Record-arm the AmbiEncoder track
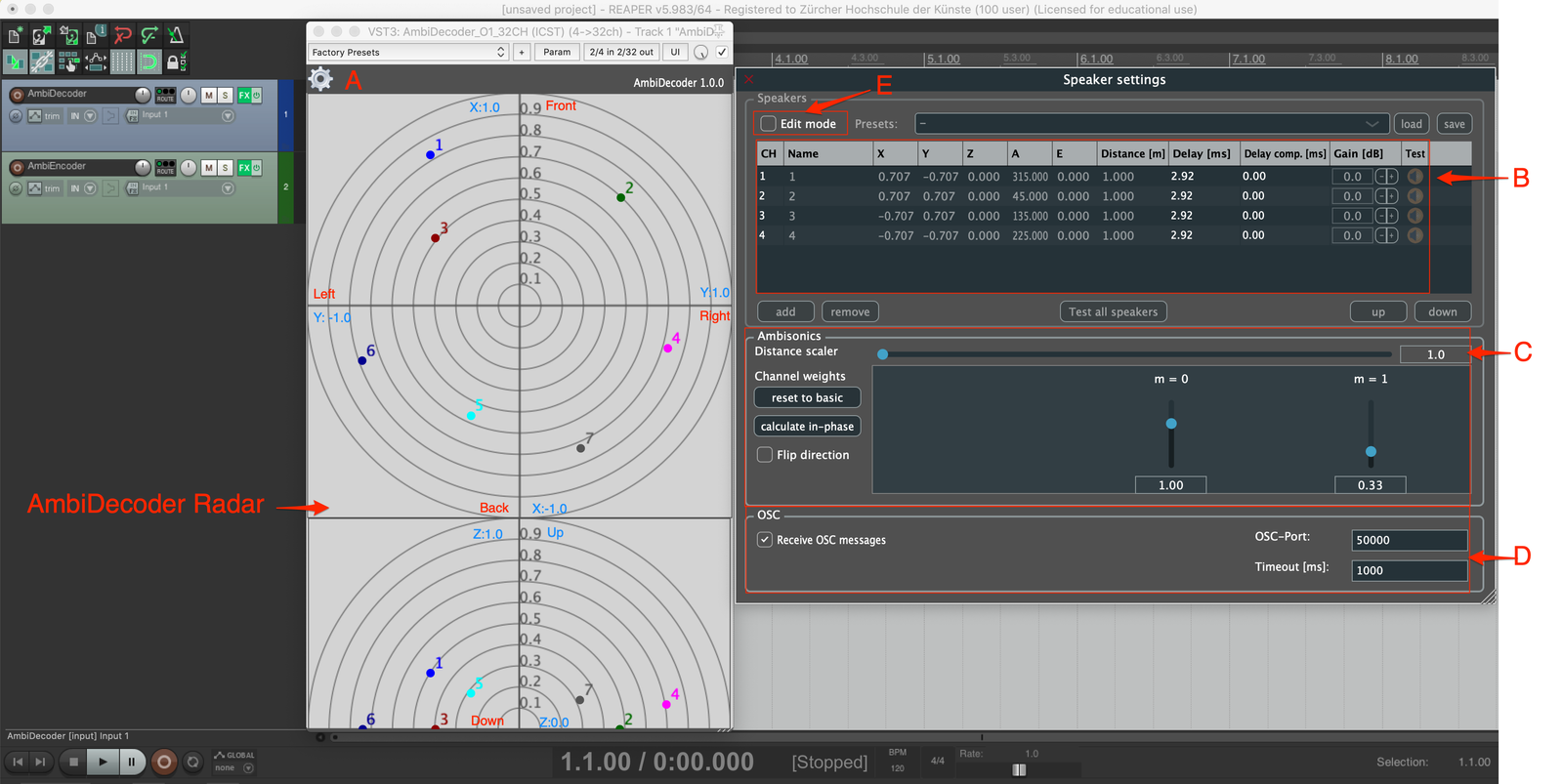Screen dimensions: 1563x784 point(17,167)
